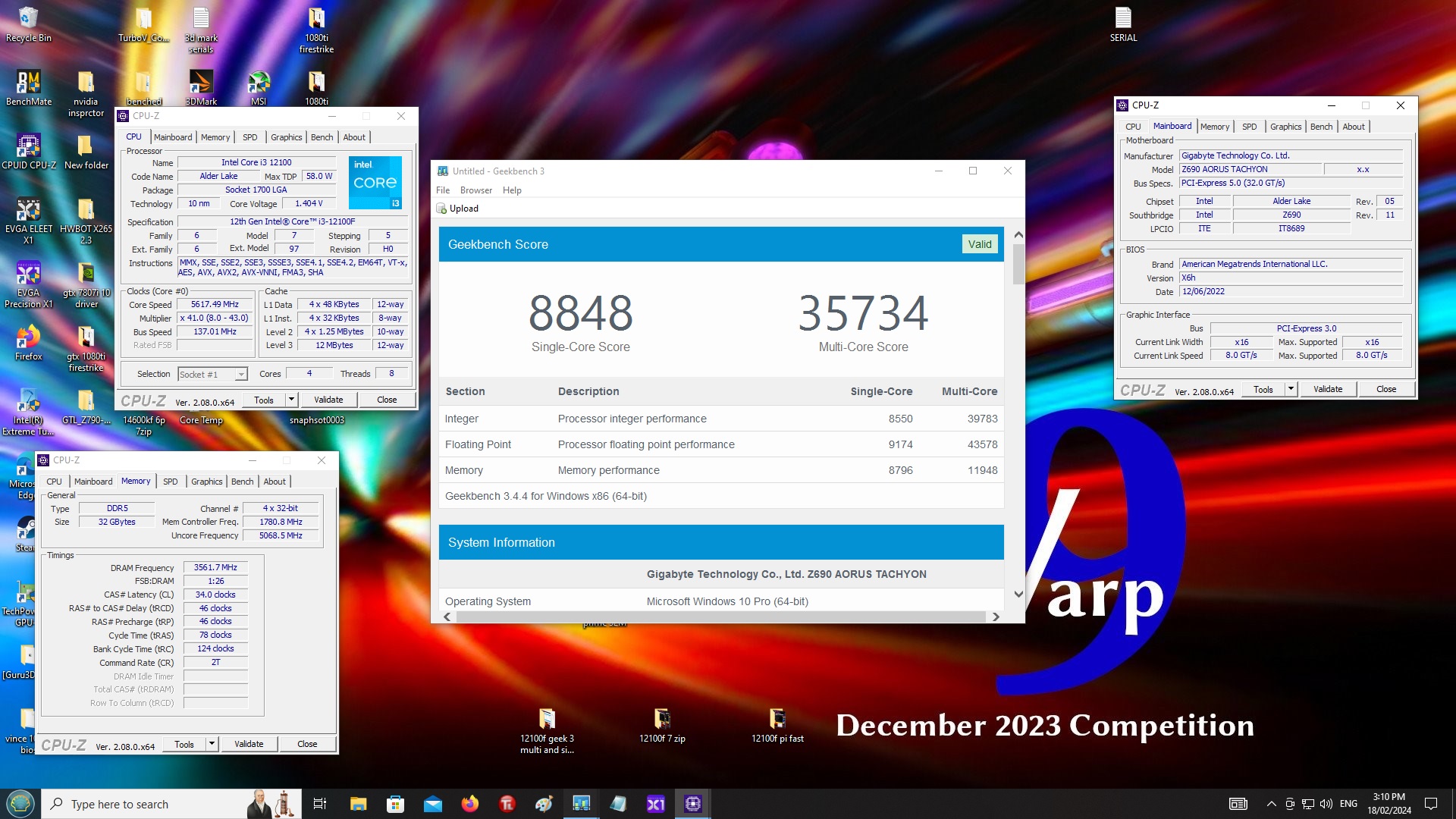Click the ENG language indicator
This screenshot has height=819, width=1456.
click(1348, 804)
